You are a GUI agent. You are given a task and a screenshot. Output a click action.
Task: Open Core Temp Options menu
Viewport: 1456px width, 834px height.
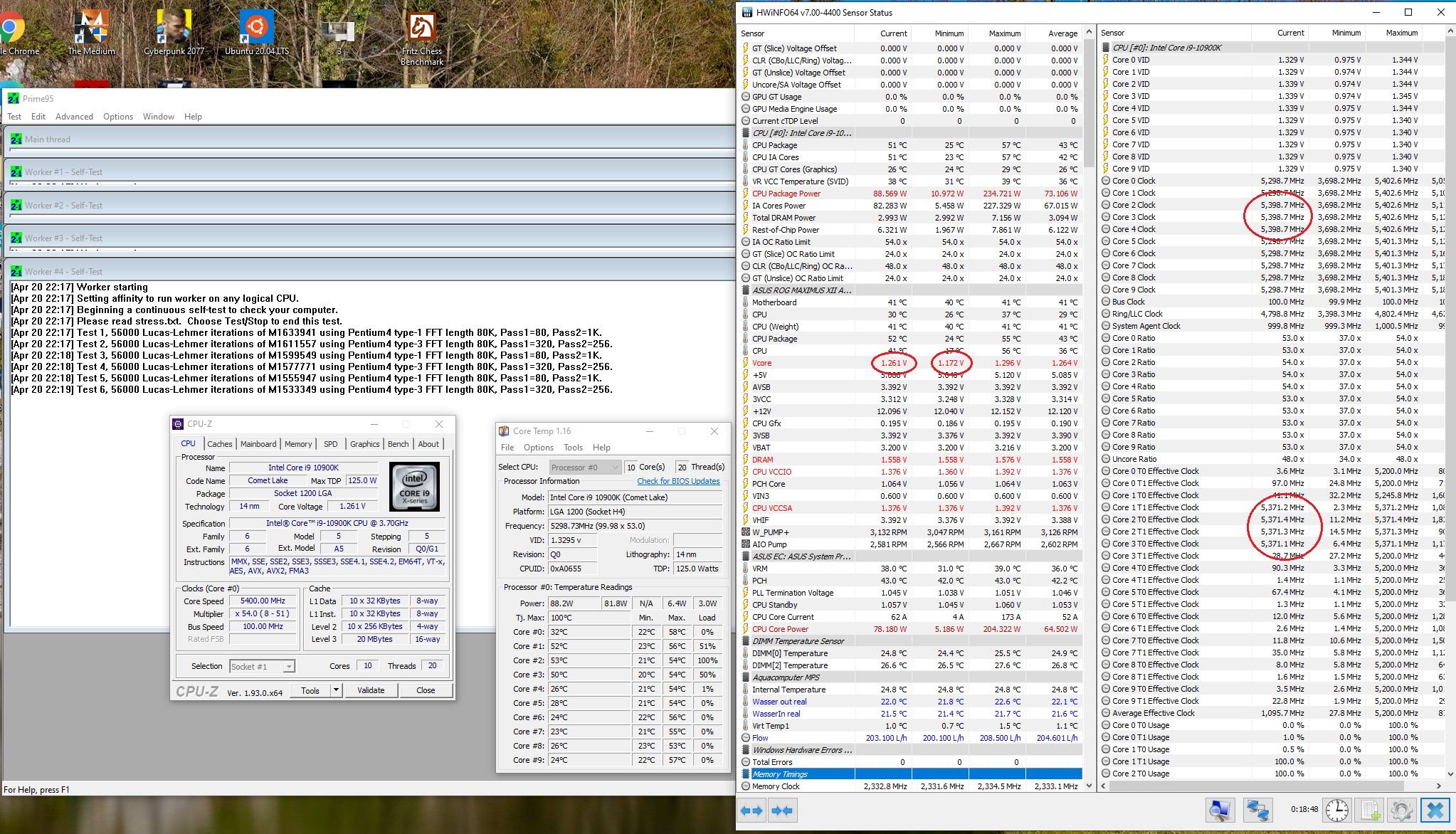(x=538, y=448)
